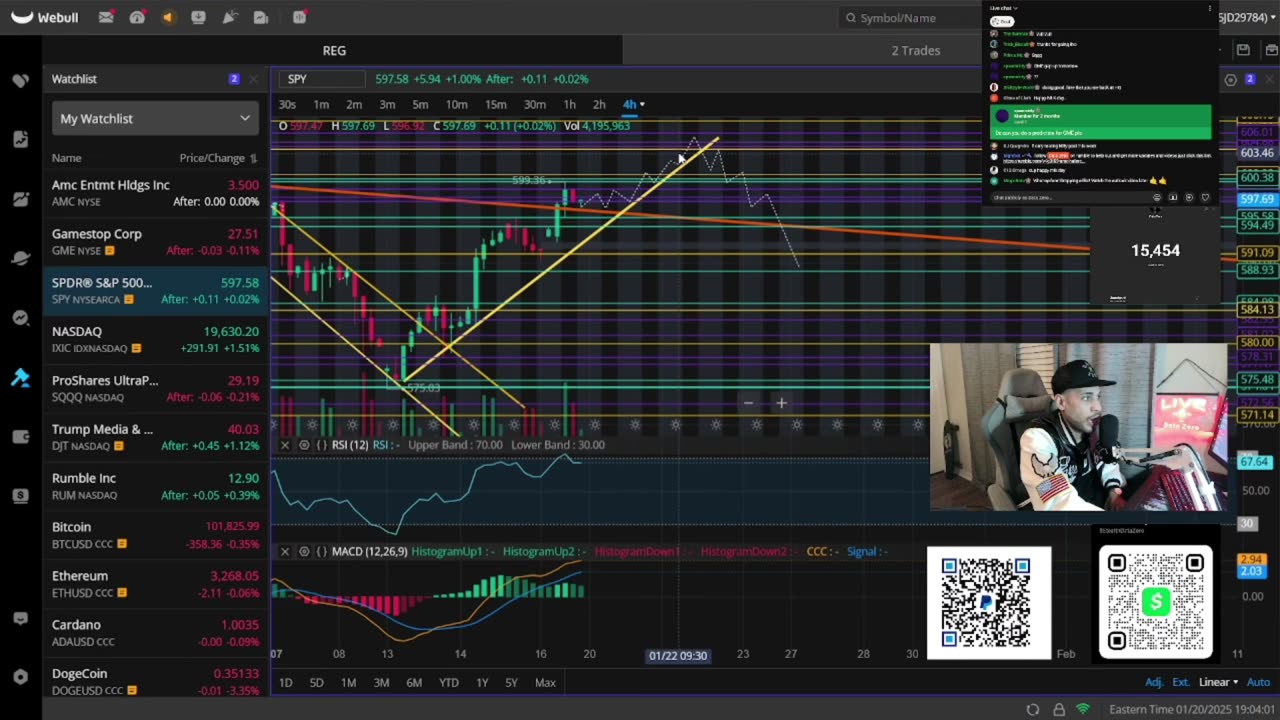This screenshot has height=720, width=1280.
Task: Switch to the 2 Trades tab
Action: [916, 50]
